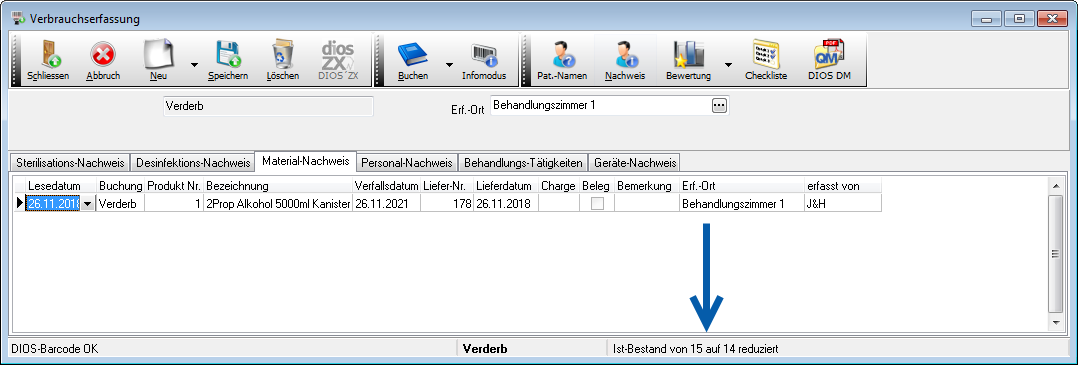Click the Verfallsdatum cell '26.11.2021'
The width and height of the screenshot is (1078, 365).
[x=386, y=203]
